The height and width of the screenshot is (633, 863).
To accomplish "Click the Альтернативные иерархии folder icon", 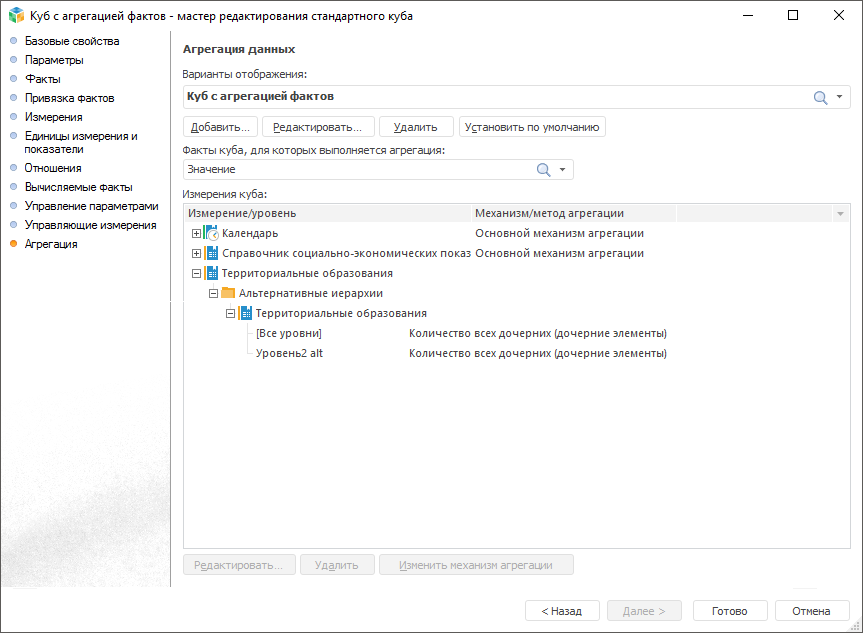I will pos(228,293).
